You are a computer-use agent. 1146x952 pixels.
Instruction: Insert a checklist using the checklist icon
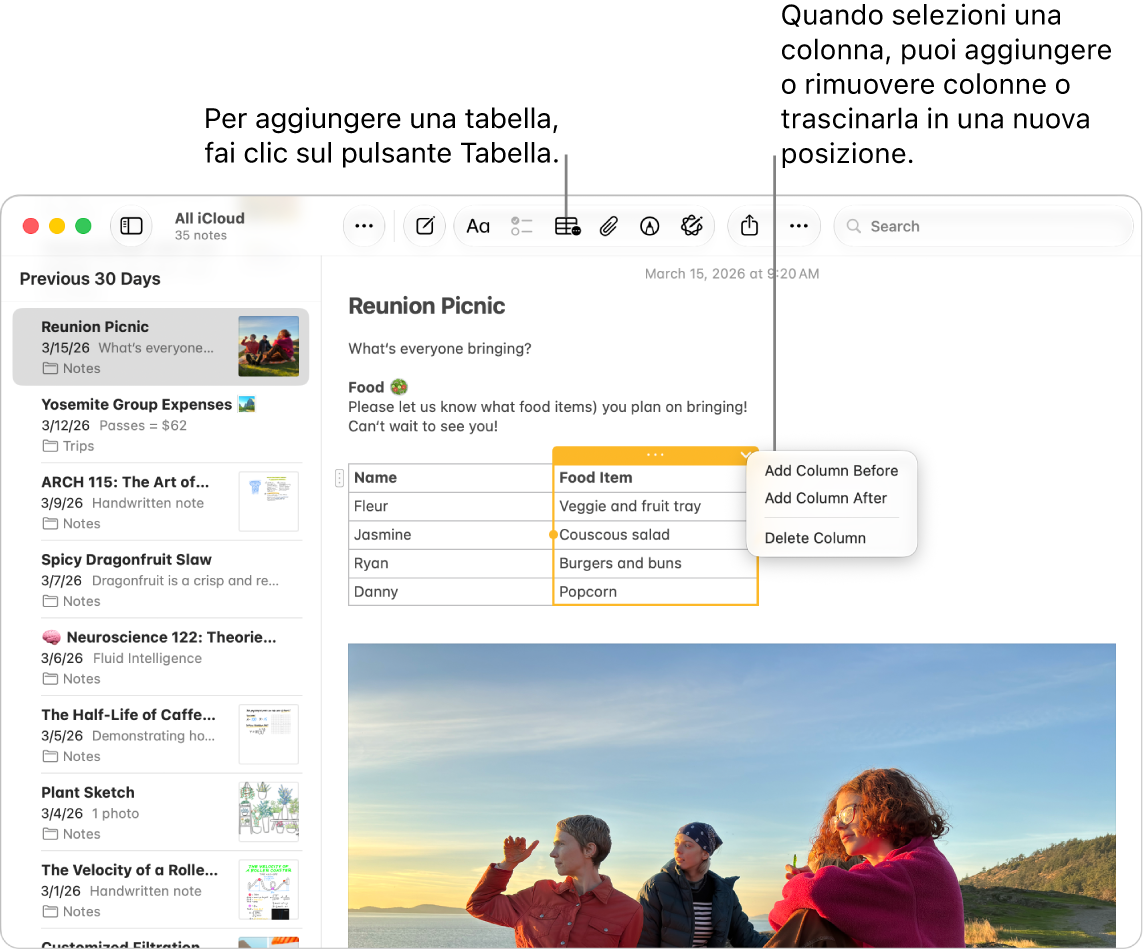[x=522, y=226]
